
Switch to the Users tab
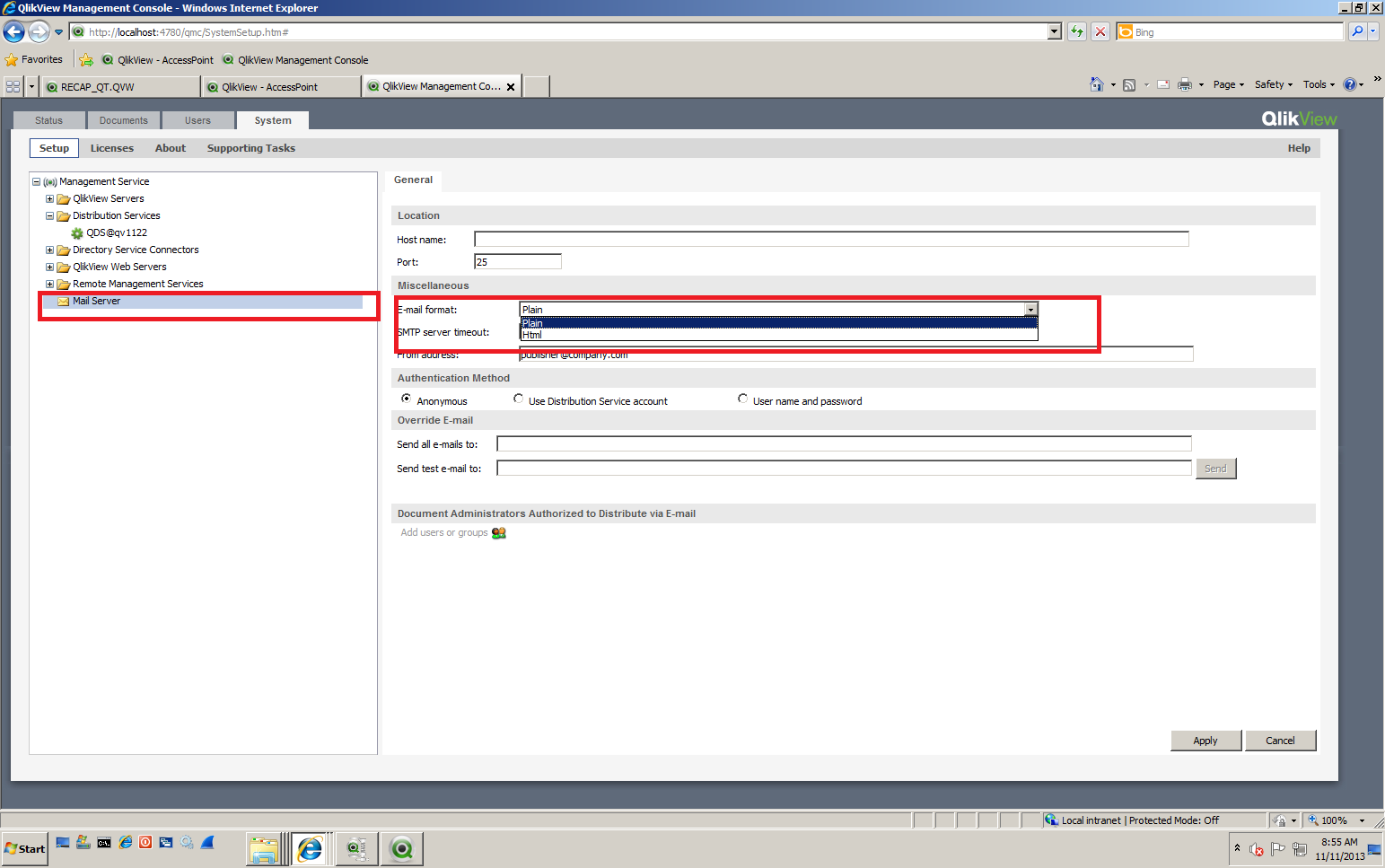(197, 120)
